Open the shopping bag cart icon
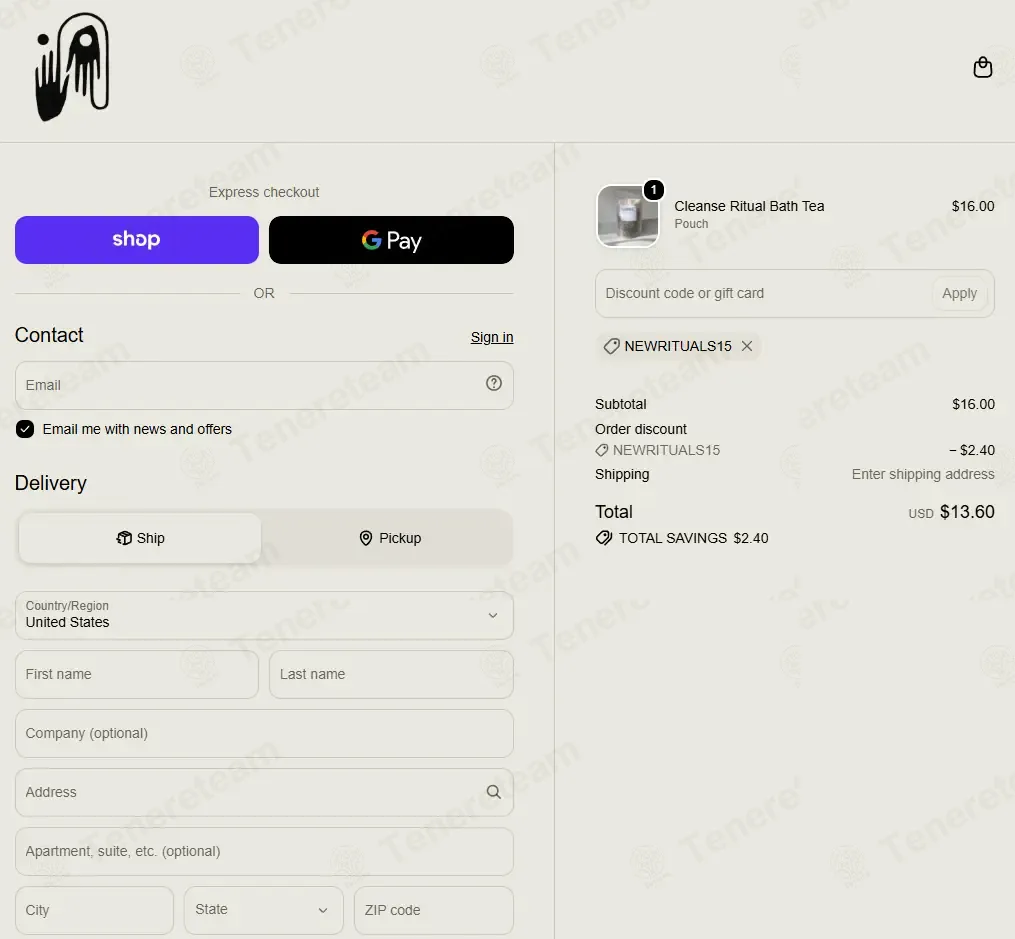1015x939 pixels. pyautogui.click(x=983, y=67)
